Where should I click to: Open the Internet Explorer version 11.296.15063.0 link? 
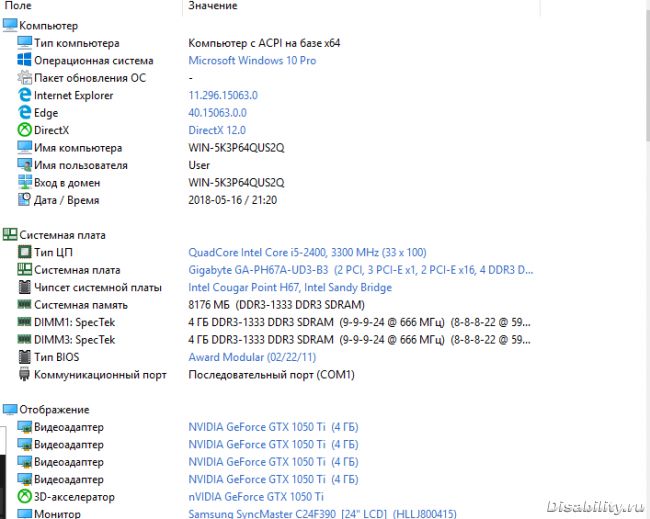point(223,95)
